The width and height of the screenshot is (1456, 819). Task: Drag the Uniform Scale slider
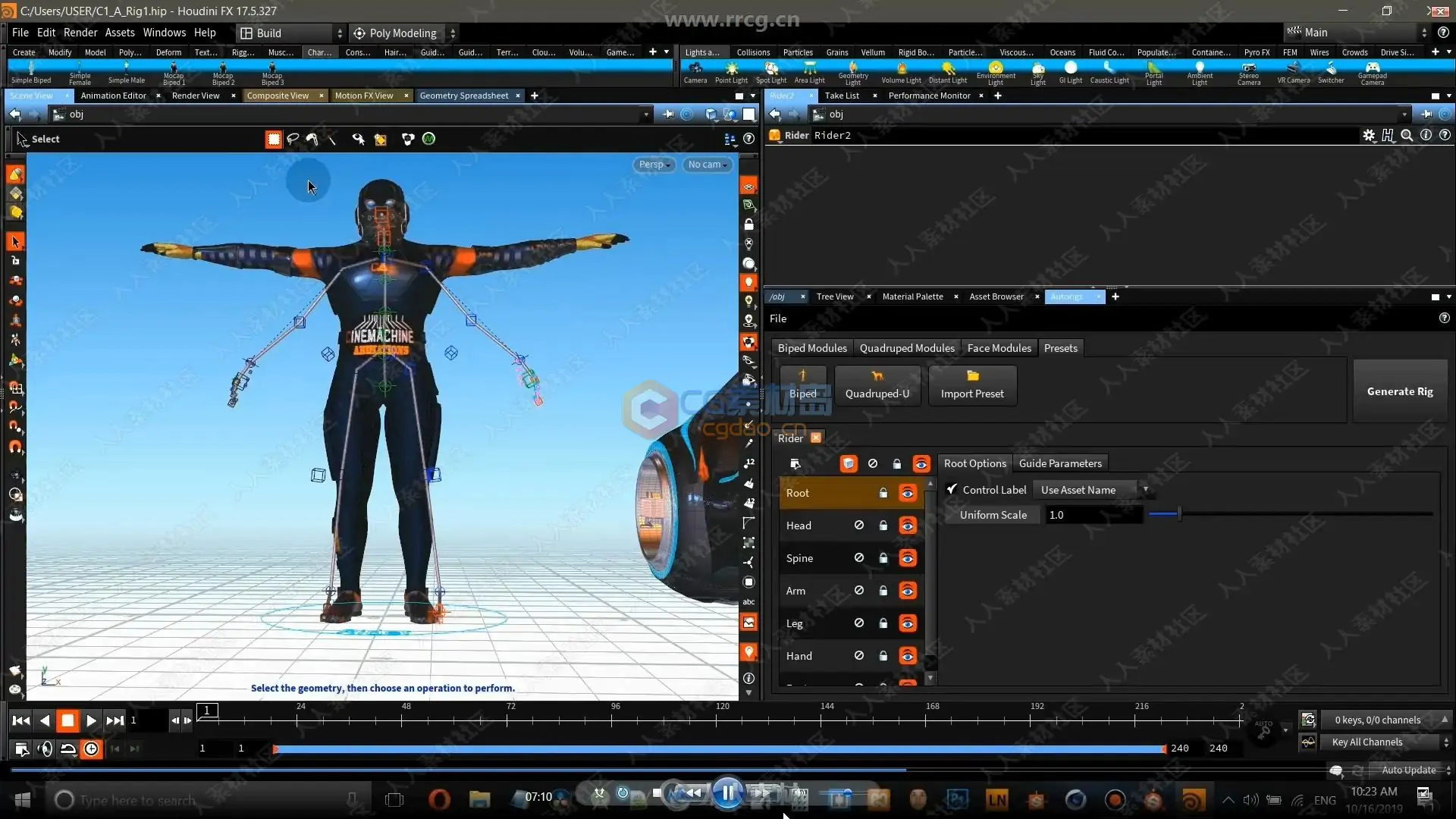click(1178, 514)
